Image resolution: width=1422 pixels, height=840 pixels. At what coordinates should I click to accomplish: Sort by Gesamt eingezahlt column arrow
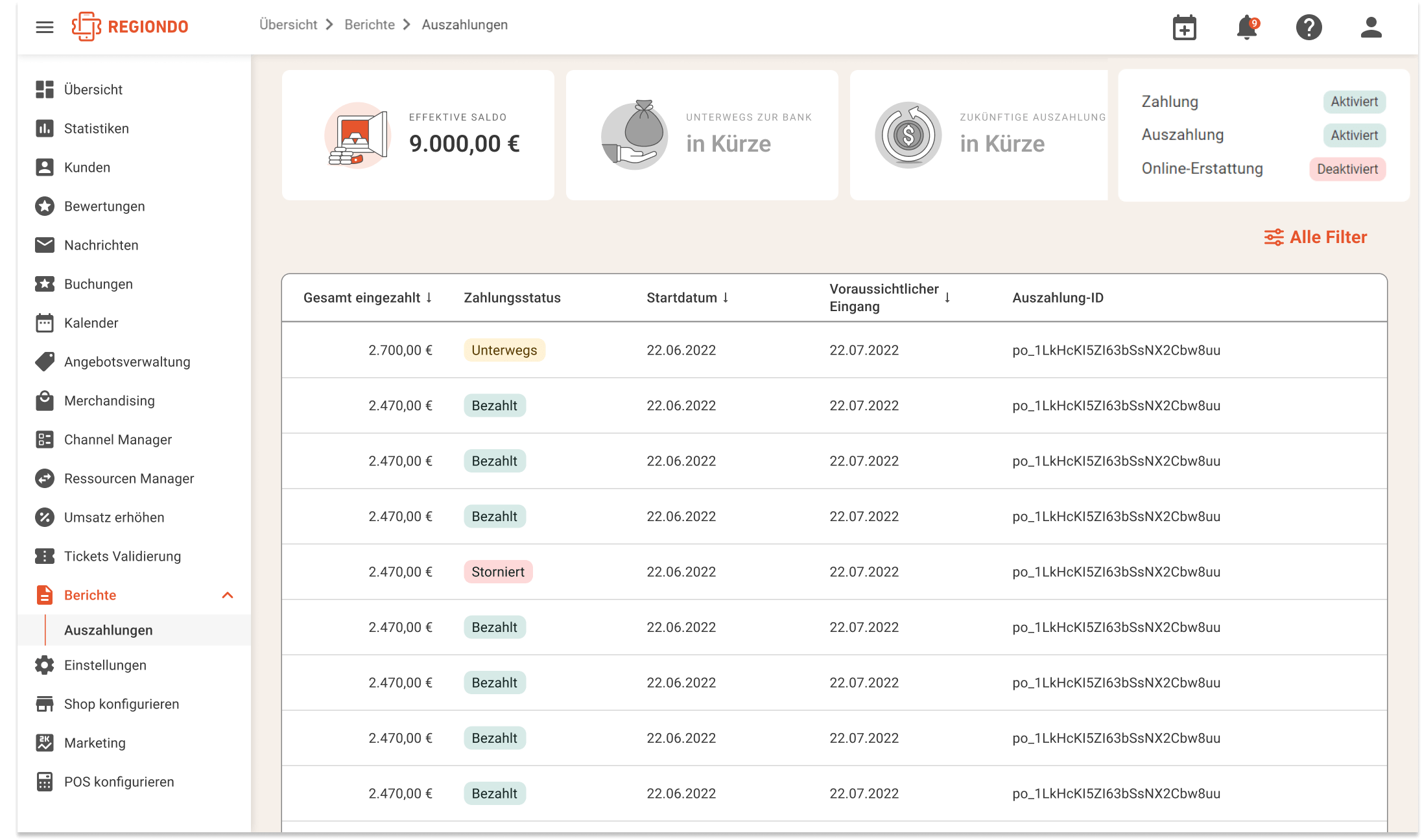[x=429, y=297]
